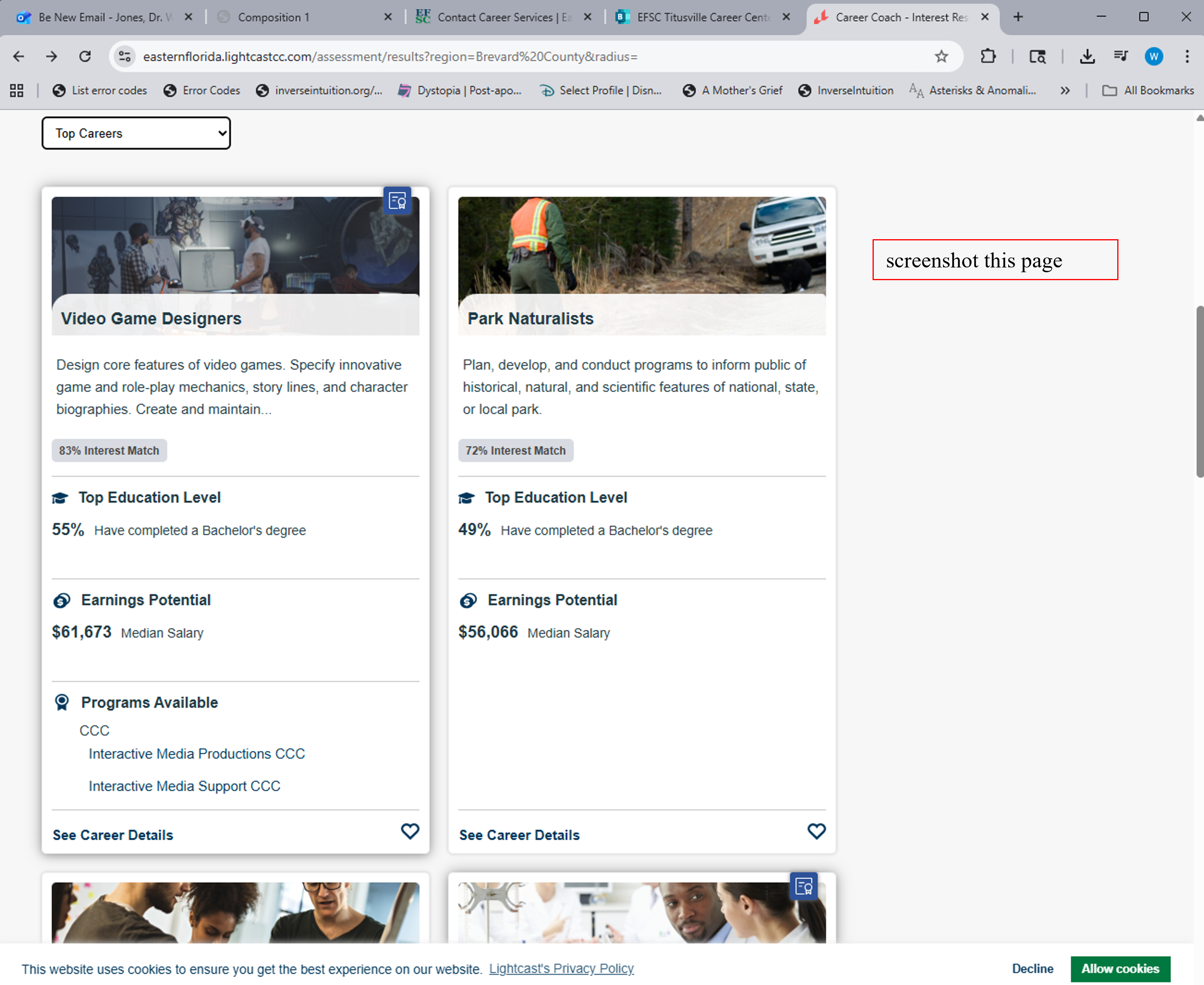Image resolution: width=1204 pixels, height=985 pixels.
Task: Click the certificate icon on Video Game Designers card
Action: coord(397,200)
